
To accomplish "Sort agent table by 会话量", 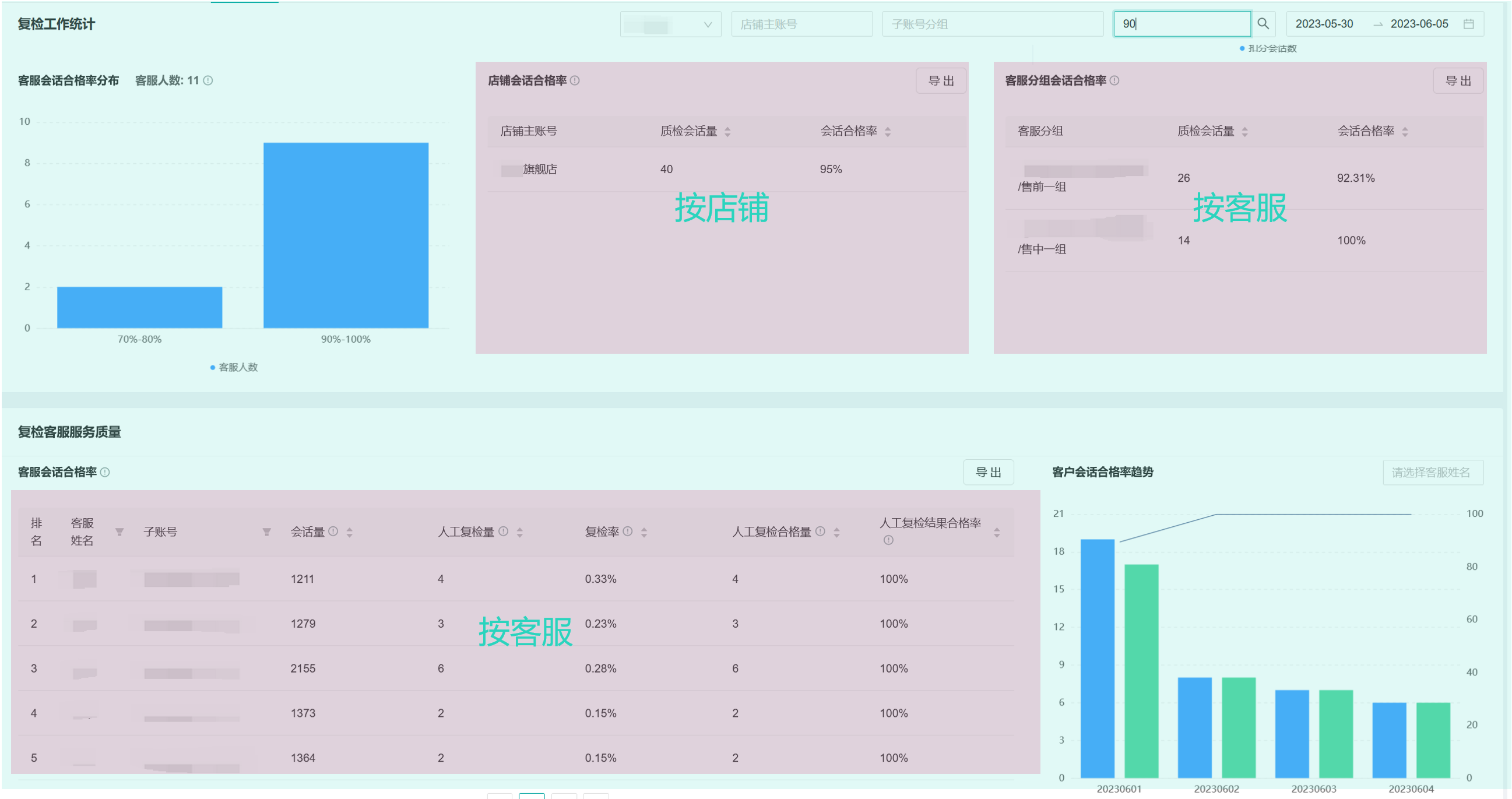I will [x=349, y=533].
